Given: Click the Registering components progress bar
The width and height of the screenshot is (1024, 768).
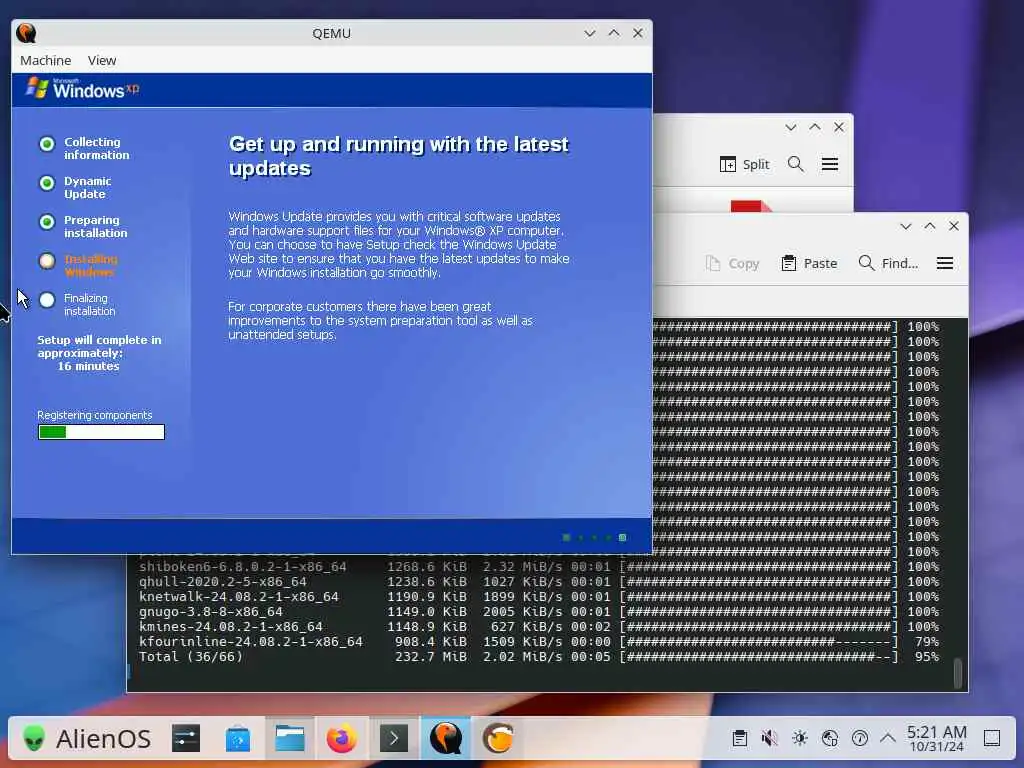Looking at the screenshot, I should pos(101,432).
